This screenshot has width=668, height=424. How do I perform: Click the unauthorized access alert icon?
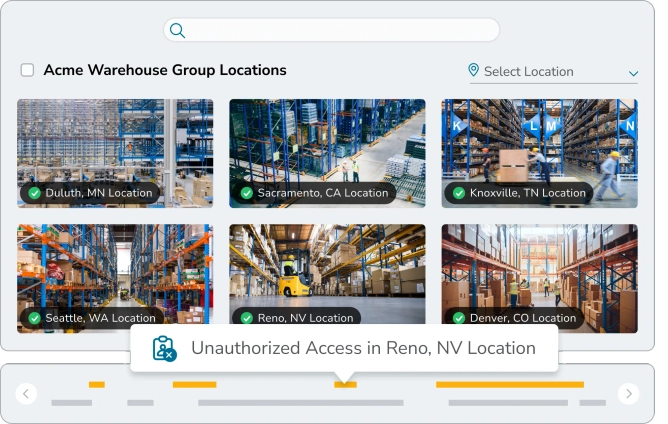pos(164,348)
